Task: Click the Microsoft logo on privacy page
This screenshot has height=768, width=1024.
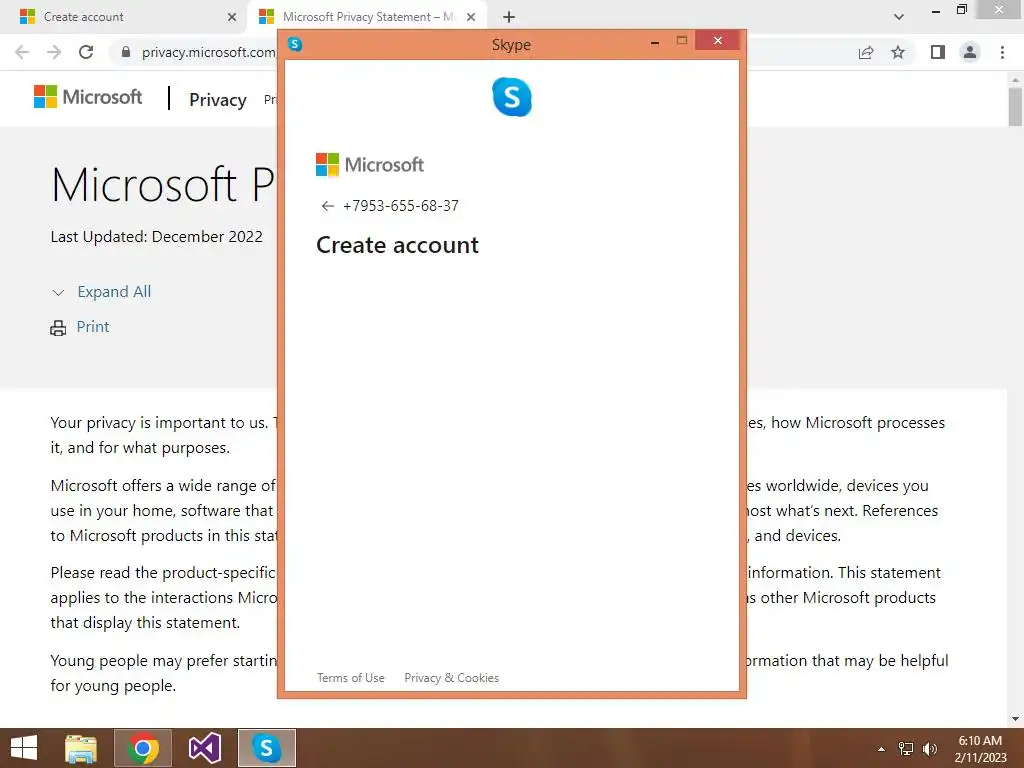Action: click(x=88, y=97)
